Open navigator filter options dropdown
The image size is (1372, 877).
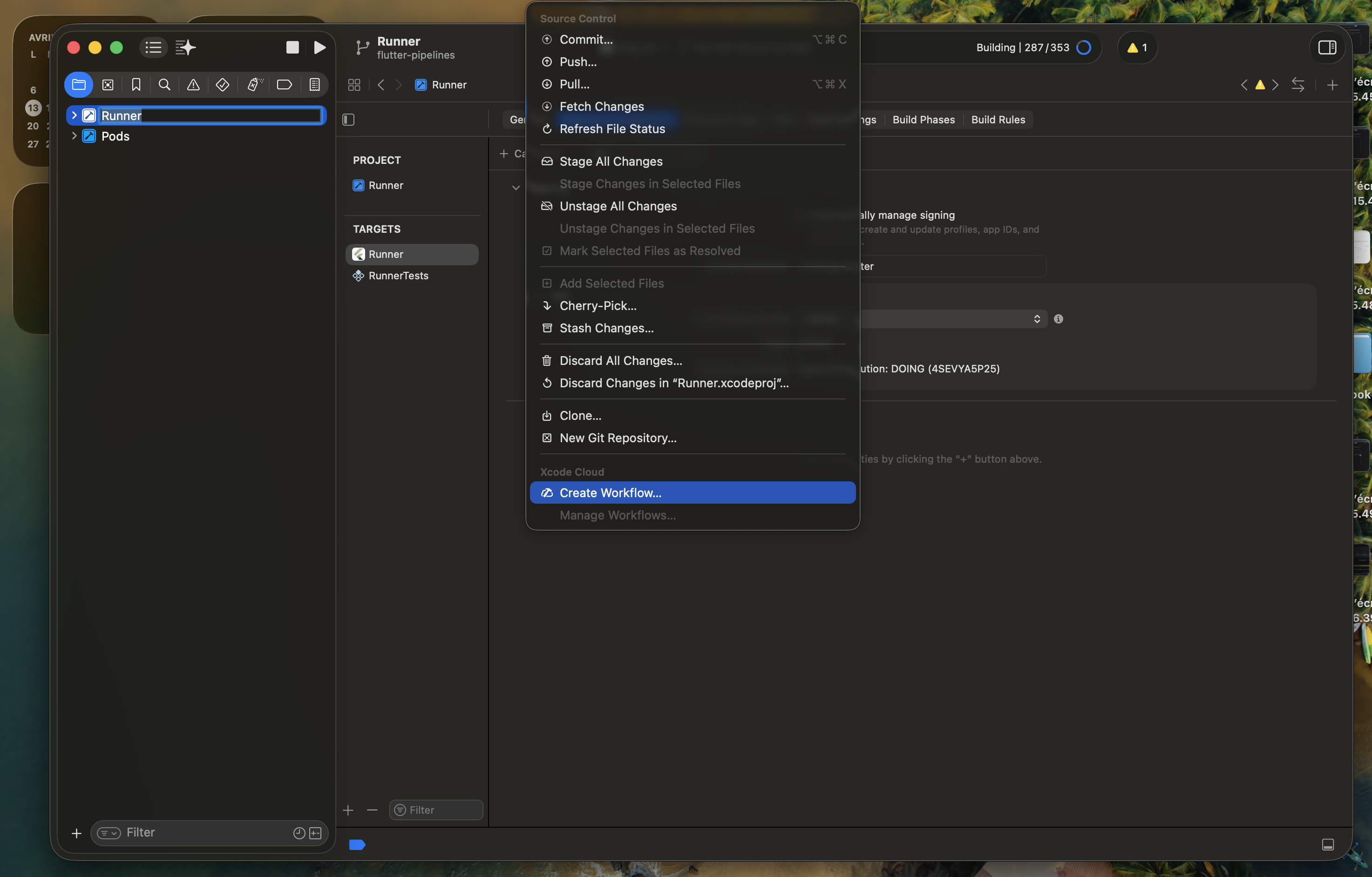(x=108, y=833)
